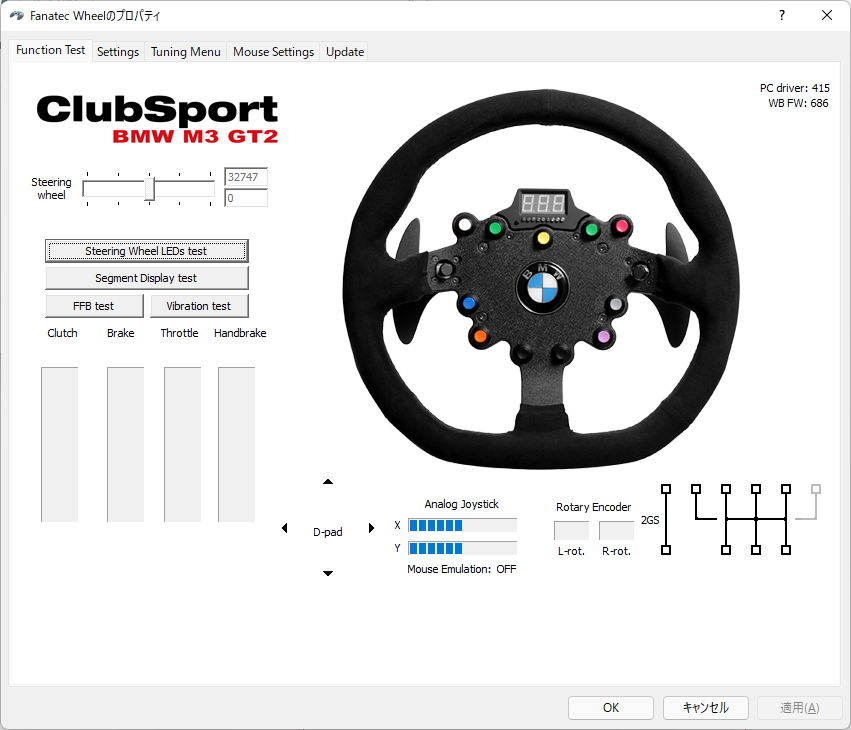The width and height of the screenshot is (851, 730).
Task: Click the steering value field showing 32747
Action: (x=246, y=177)
